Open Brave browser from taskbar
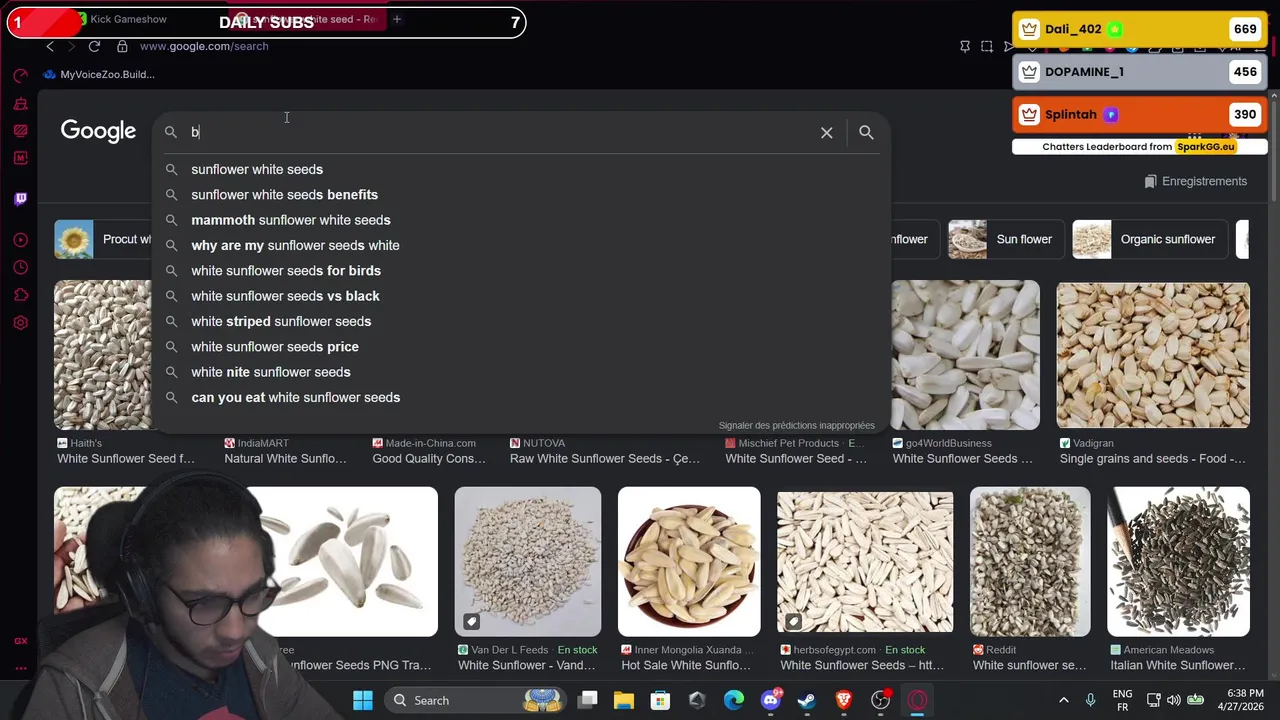 (844, 700)
